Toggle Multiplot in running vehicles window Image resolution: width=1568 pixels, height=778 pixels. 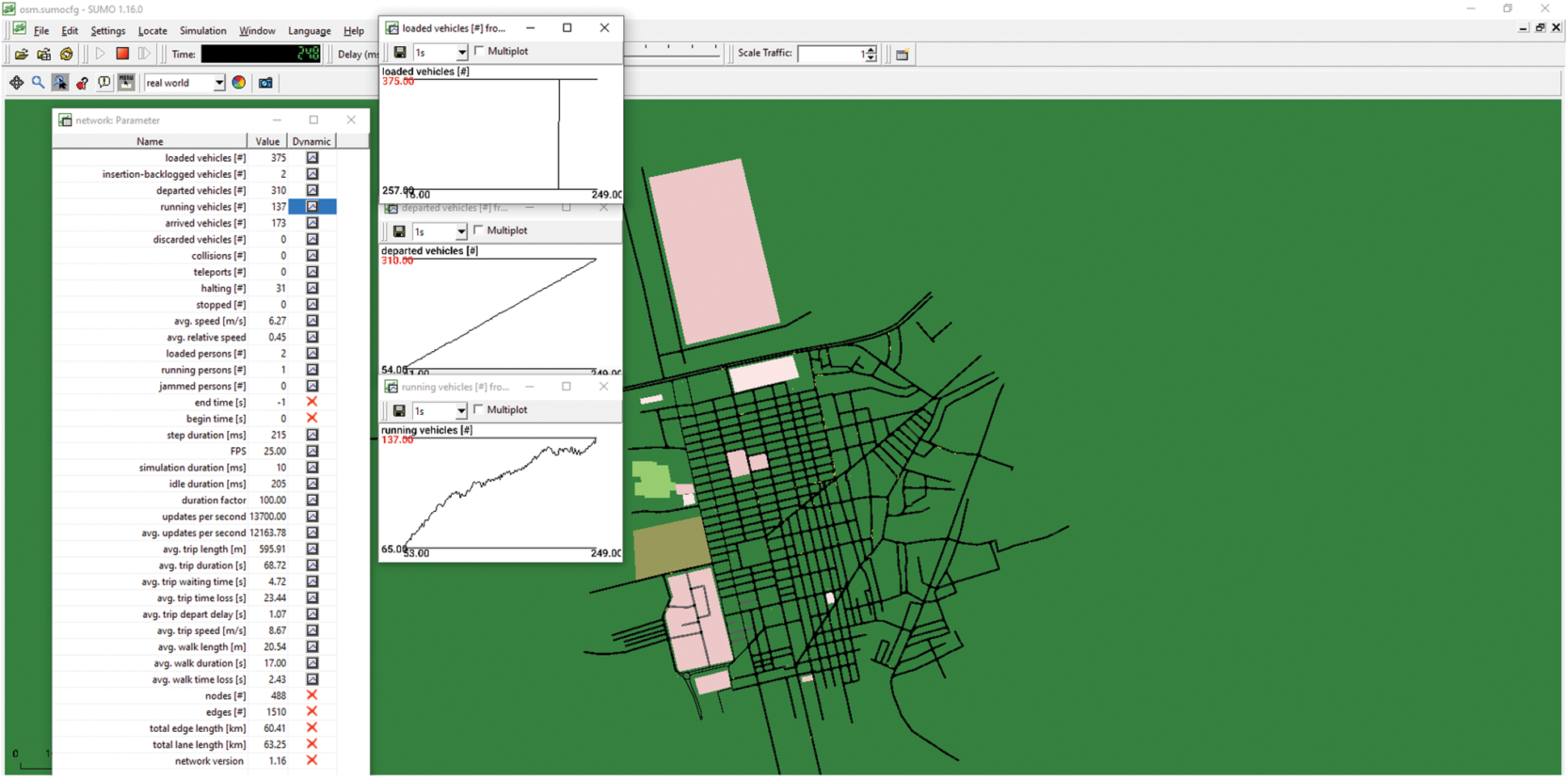pos(478,410)
